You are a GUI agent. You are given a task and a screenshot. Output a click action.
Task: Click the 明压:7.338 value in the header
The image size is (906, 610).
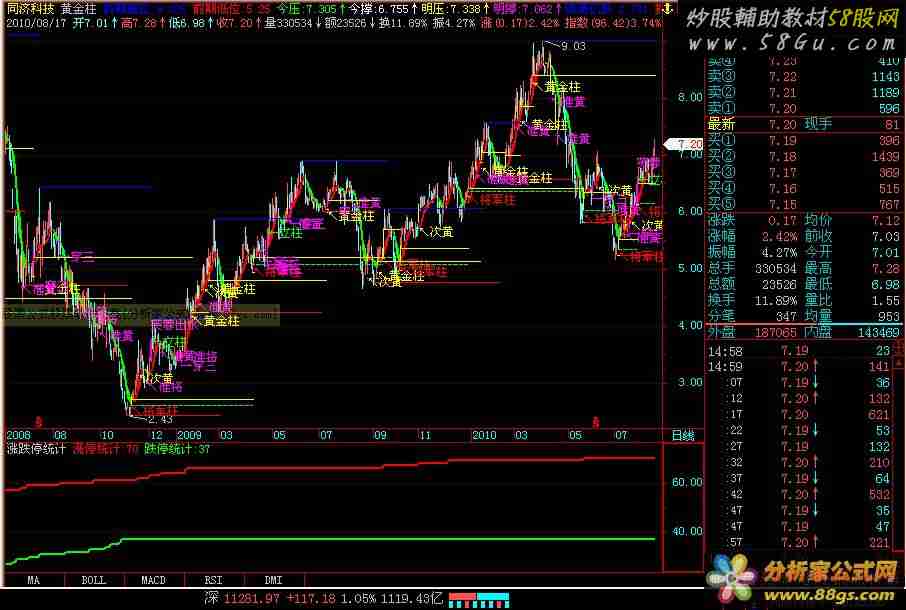(x=454, y=9)
